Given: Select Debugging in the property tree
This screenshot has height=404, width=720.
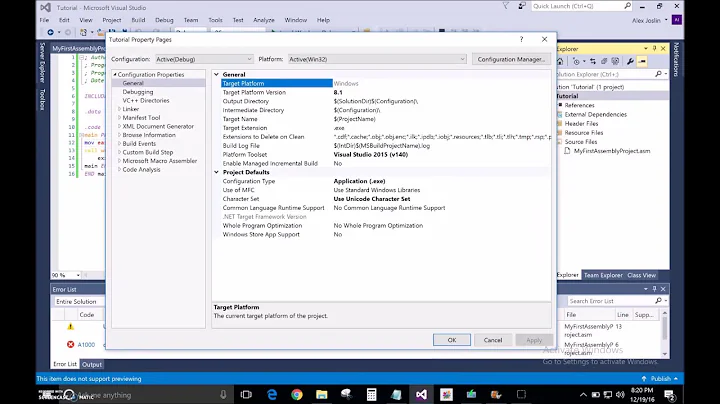Looking at the screenshot, I should [x=138, y=92].
